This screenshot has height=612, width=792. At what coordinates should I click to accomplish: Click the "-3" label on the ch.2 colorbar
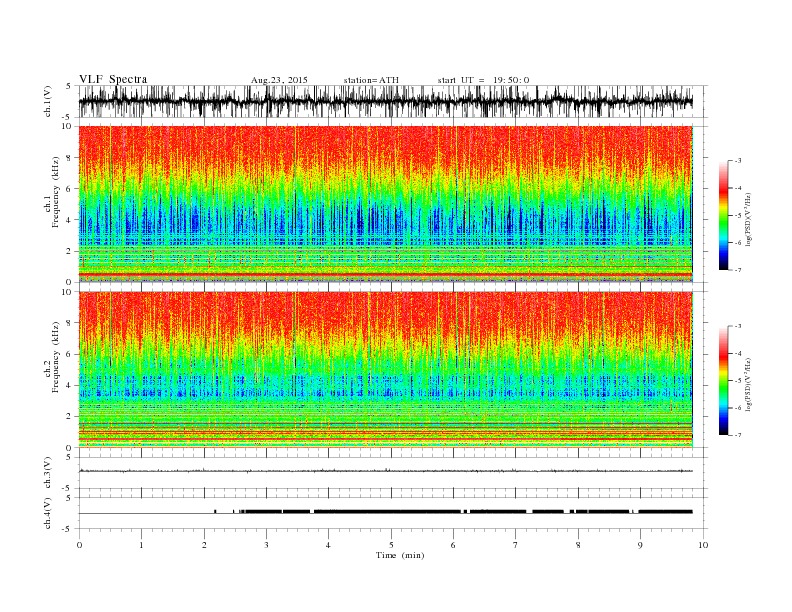point(738,326)
